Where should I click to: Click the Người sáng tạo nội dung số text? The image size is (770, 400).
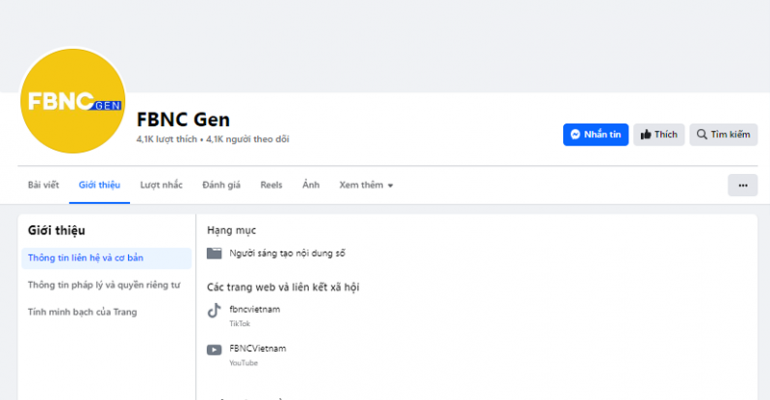(287, 253)
